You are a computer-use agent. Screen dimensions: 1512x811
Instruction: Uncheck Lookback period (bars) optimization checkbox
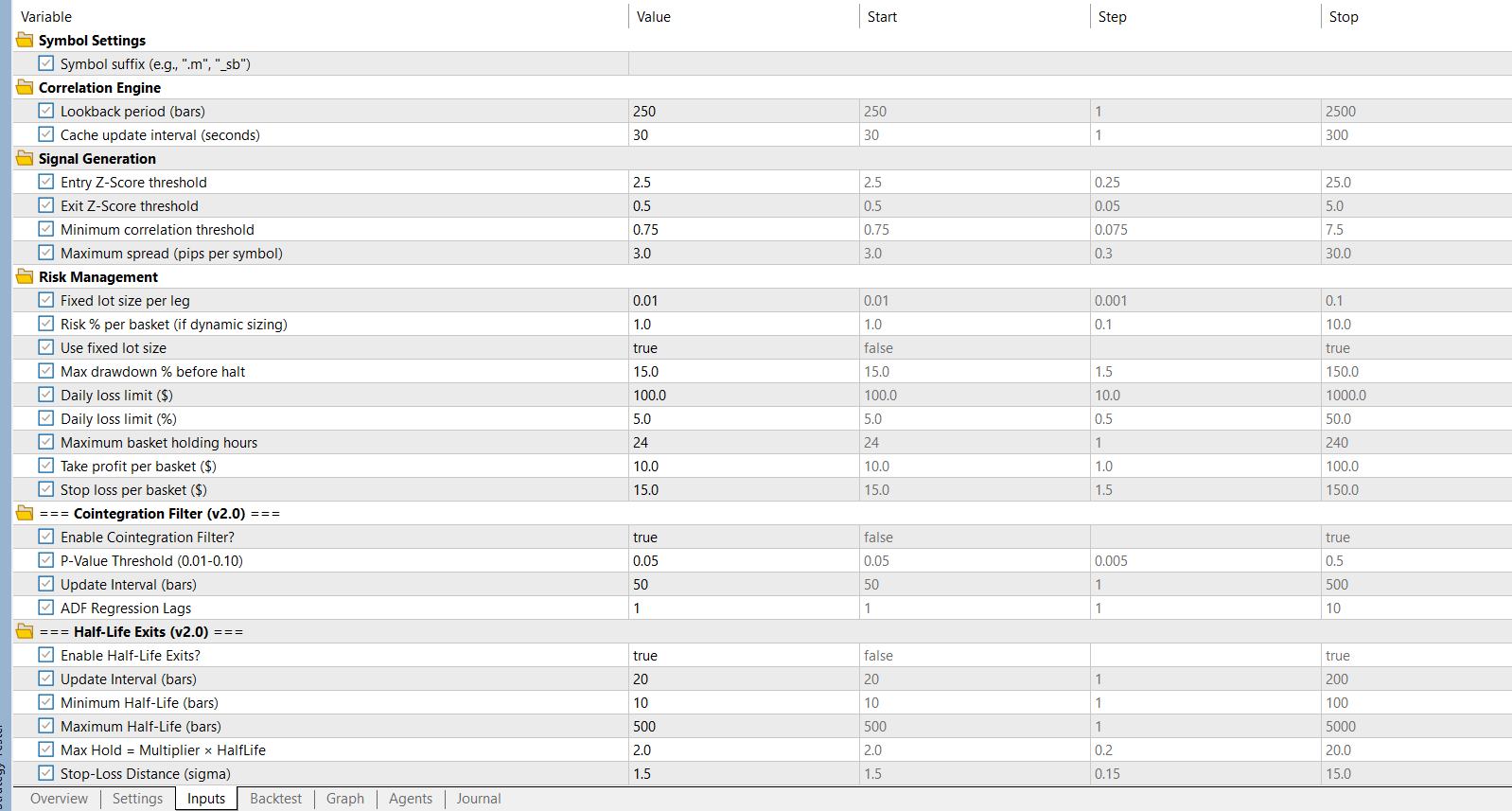[46, 111]
